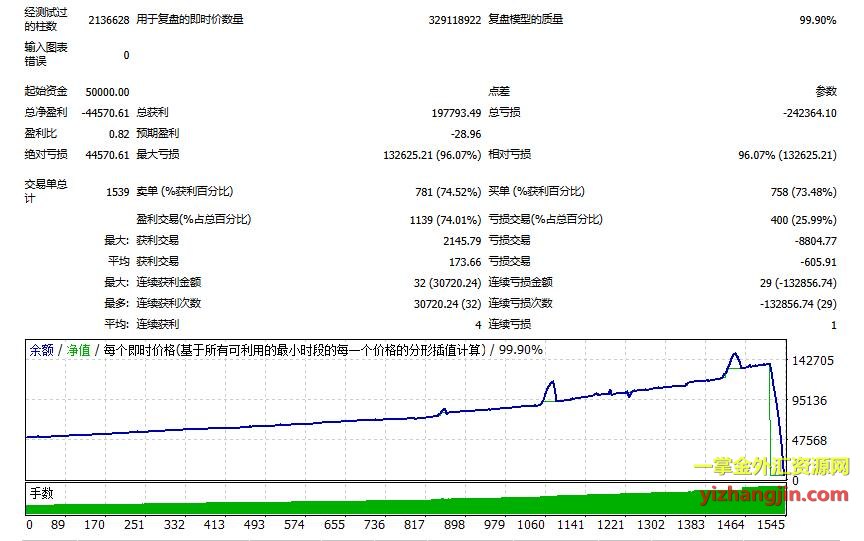Click the 盈利比 value 0.82
The image size is (864, 541).
118,134
